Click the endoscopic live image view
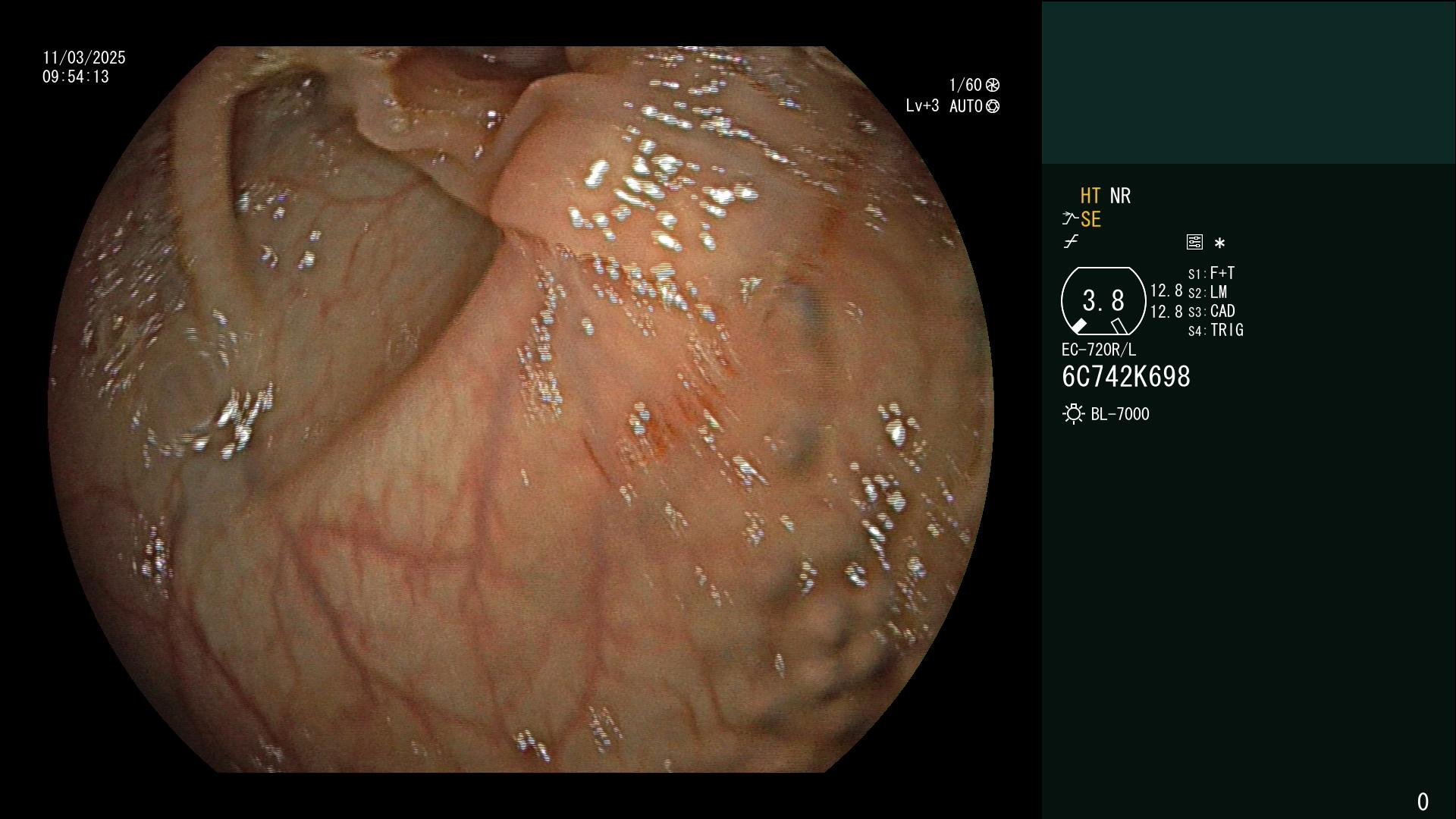 pyautogui.click(x=521, y=409)
